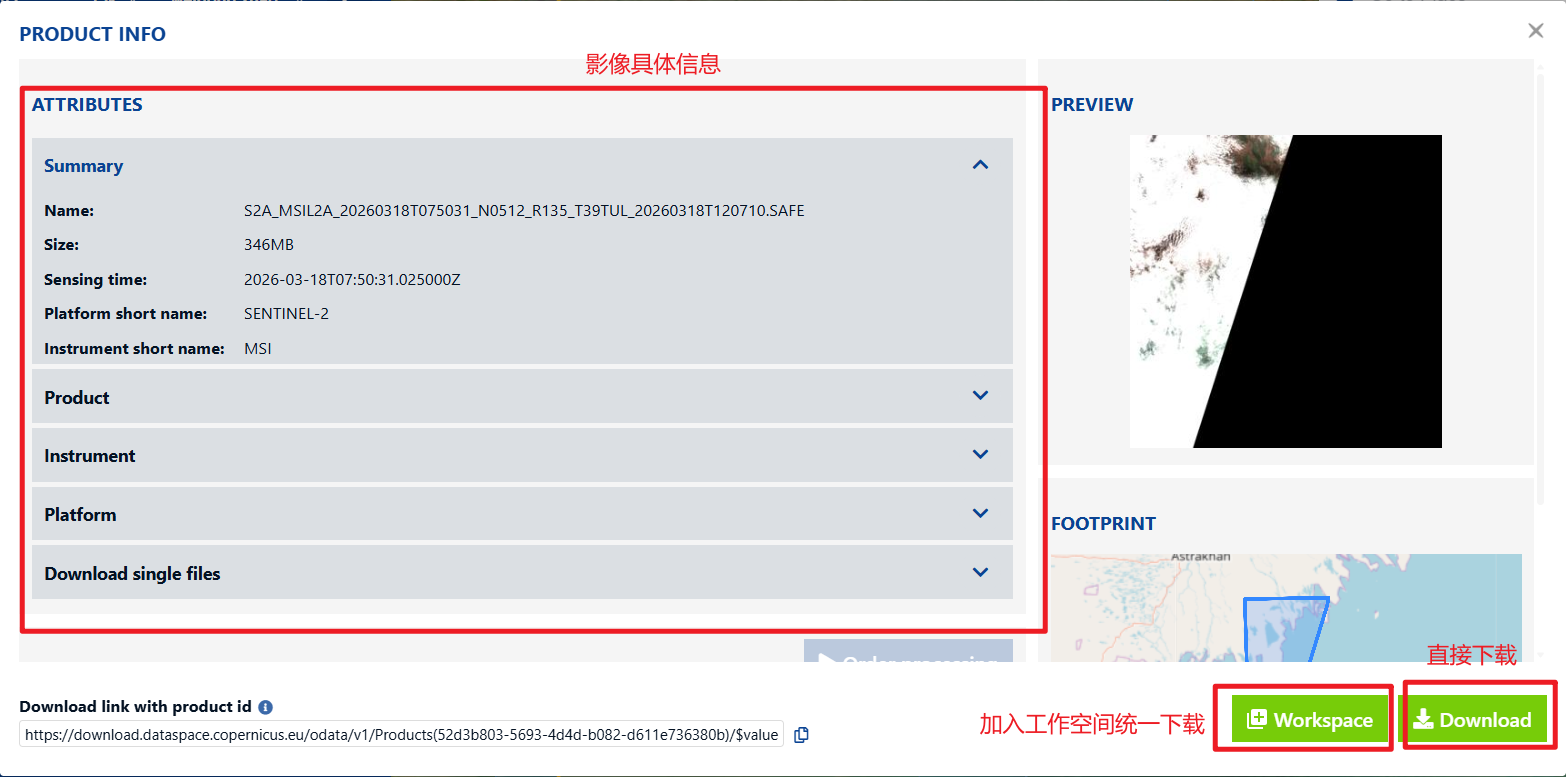Select the sensing time value

352,280
